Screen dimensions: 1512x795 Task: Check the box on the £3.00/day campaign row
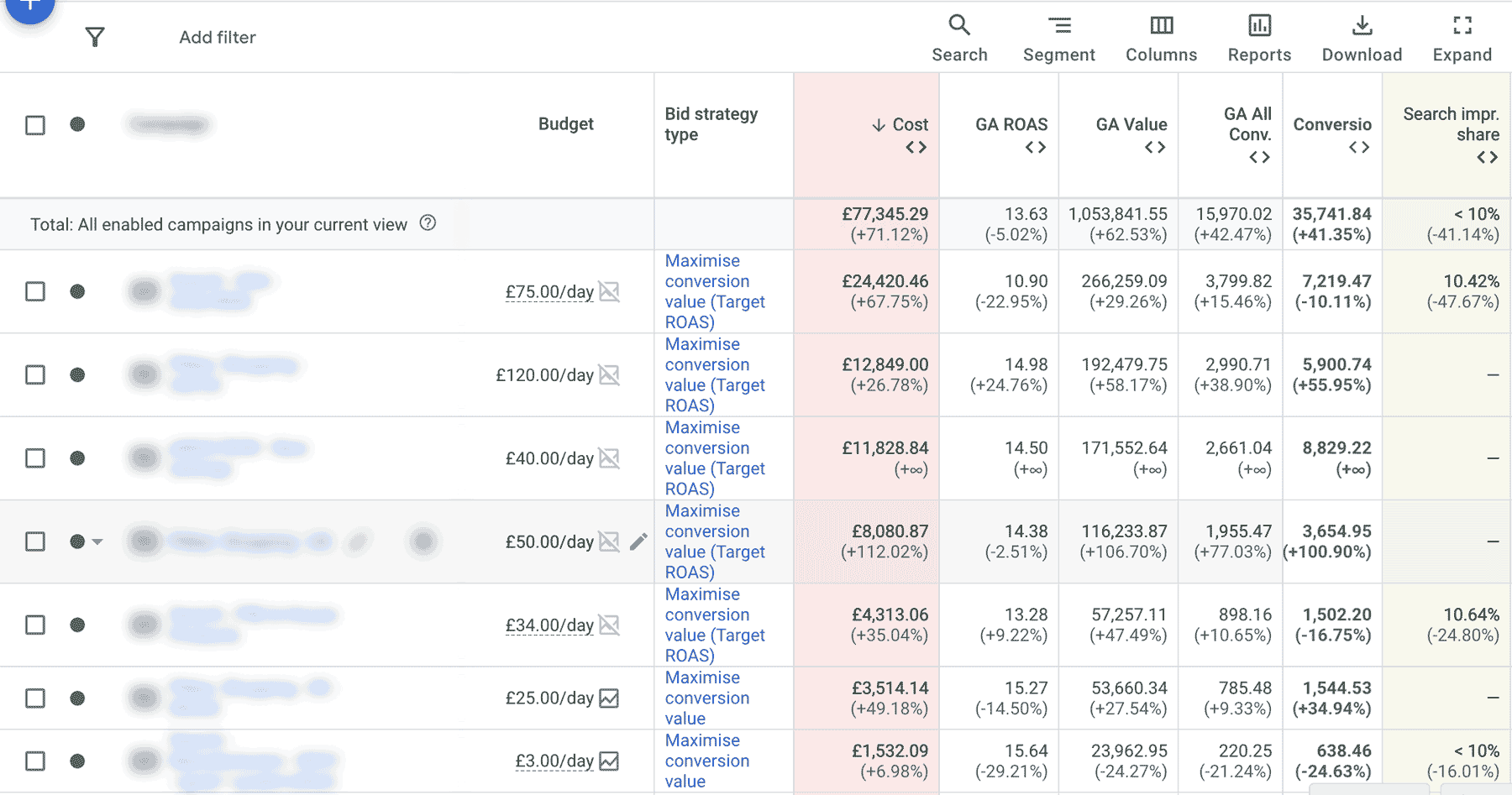point(34,761)
